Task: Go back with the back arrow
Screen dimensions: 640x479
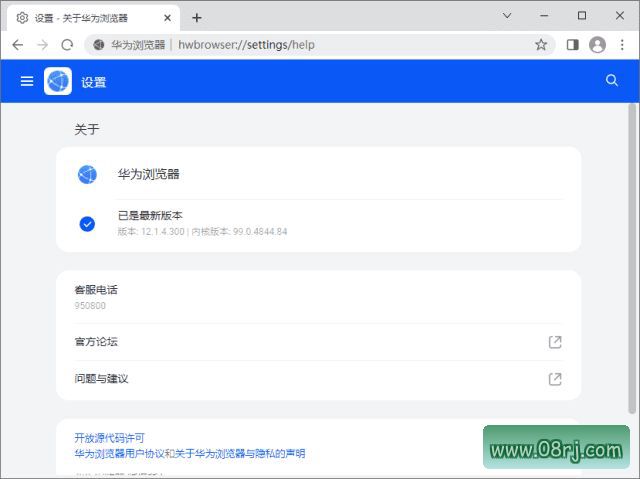Action: (x=18, y=44)
